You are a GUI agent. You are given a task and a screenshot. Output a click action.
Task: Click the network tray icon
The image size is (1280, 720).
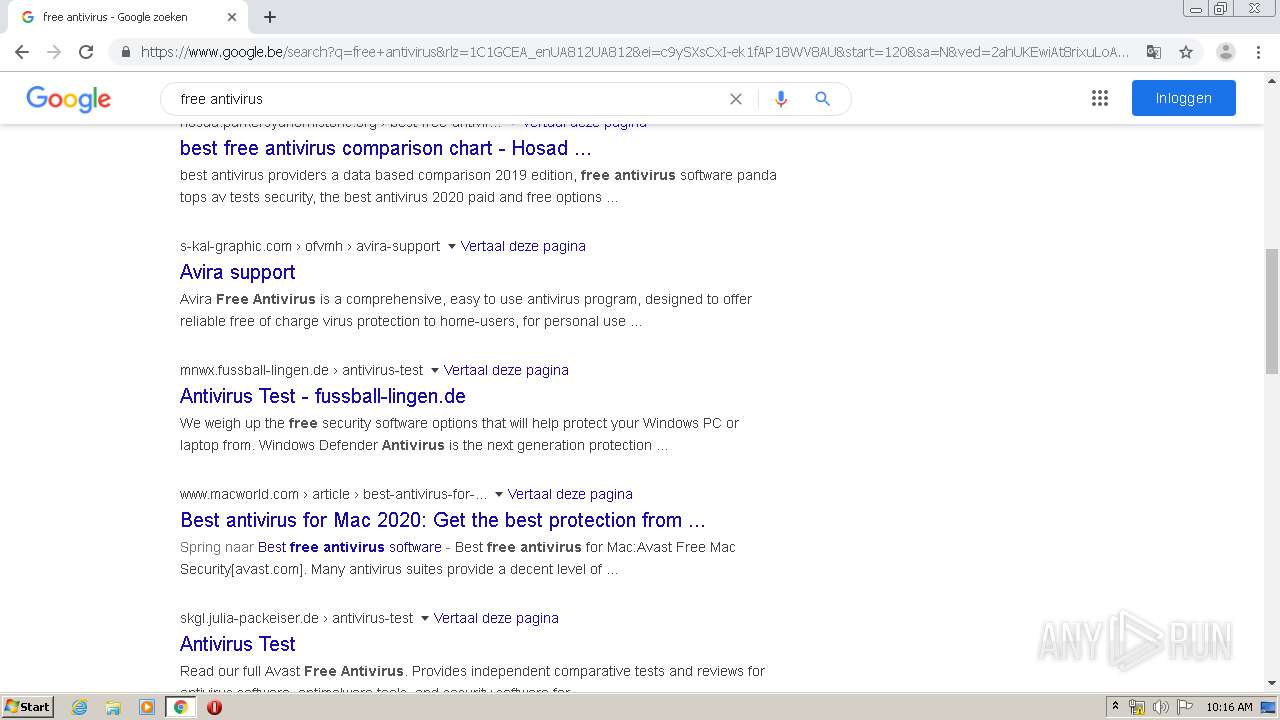tap(1137, 707)
